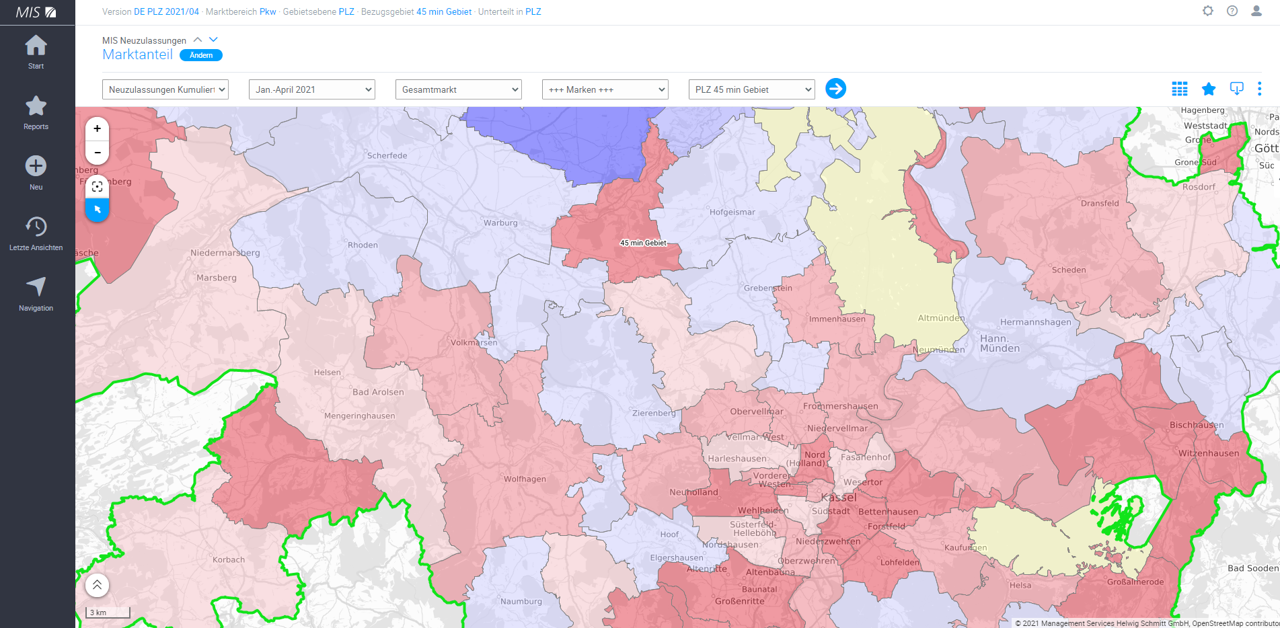
Task: Click the 45 min Gebiet map label
Action: coord(643,243)
